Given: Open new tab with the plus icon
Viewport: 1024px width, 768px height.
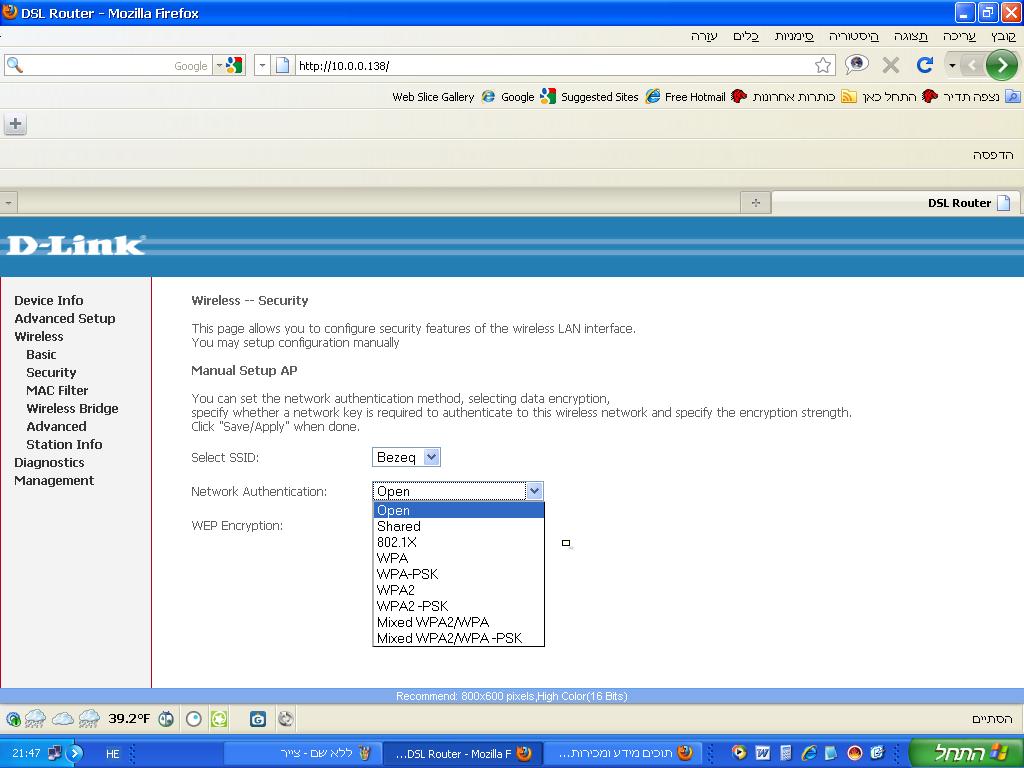Looking at the screenshot, I should tap(15, 123).
